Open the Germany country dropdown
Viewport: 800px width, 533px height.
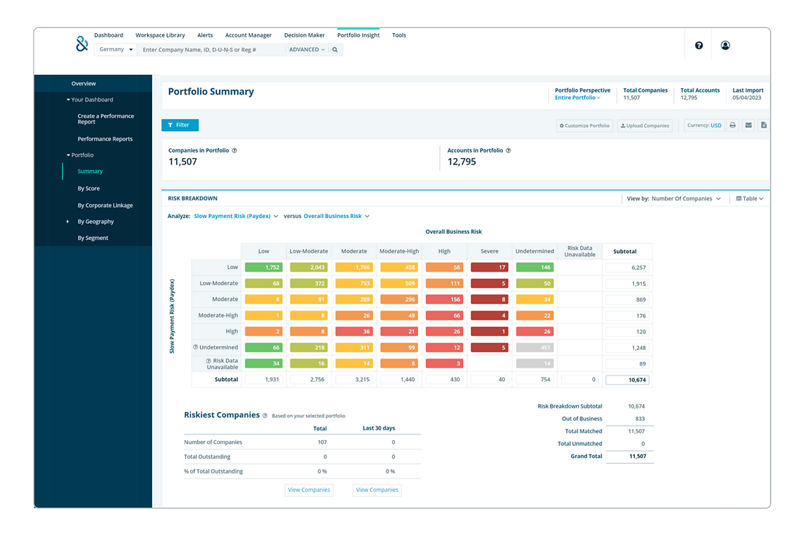tap(116, 49)
